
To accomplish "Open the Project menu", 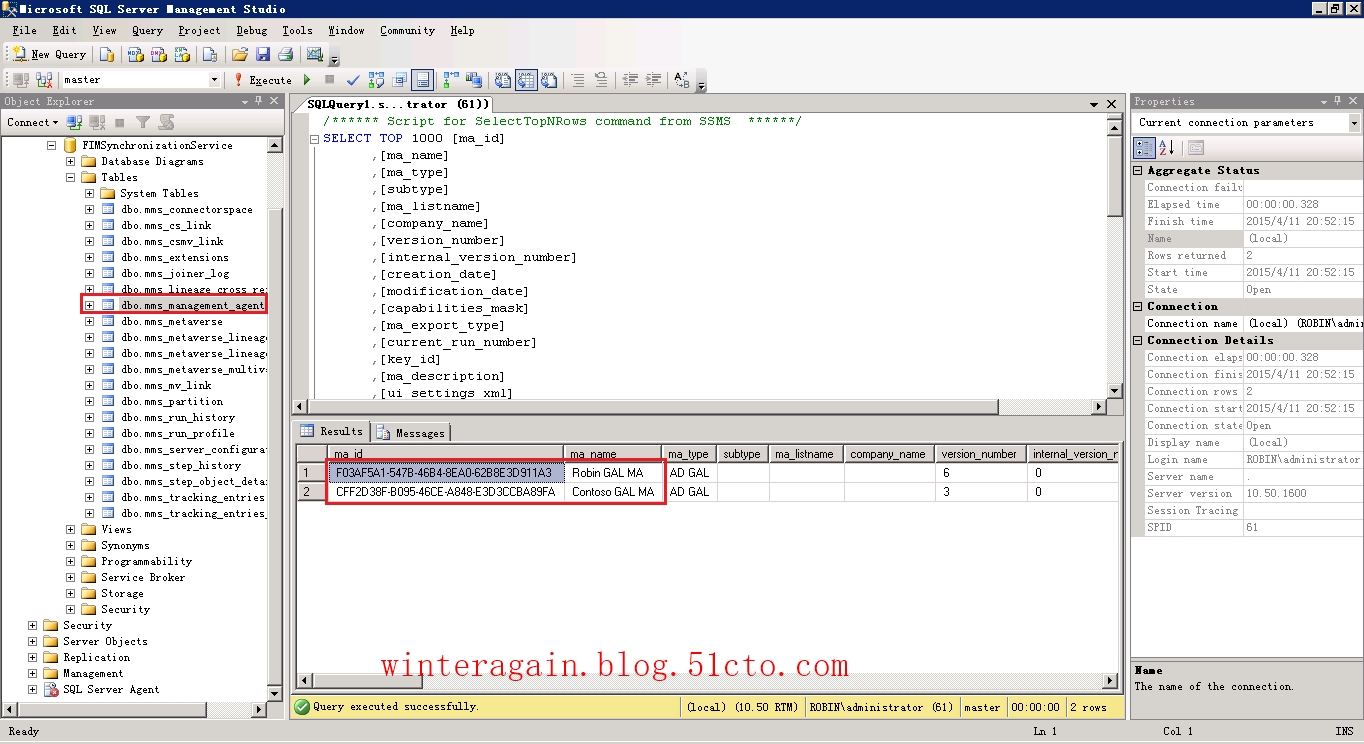I will pyautogui.click(x=199, y=30).
